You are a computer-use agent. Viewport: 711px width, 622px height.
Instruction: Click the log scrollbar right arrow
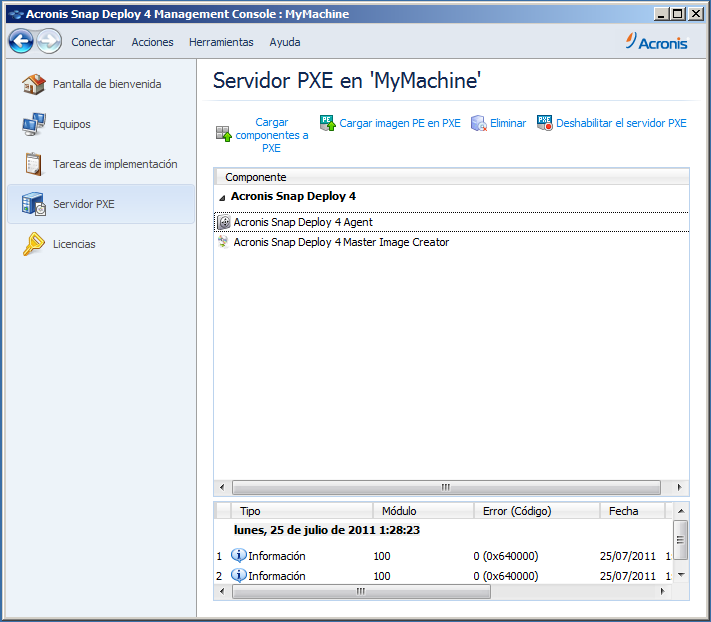[662, 591]
